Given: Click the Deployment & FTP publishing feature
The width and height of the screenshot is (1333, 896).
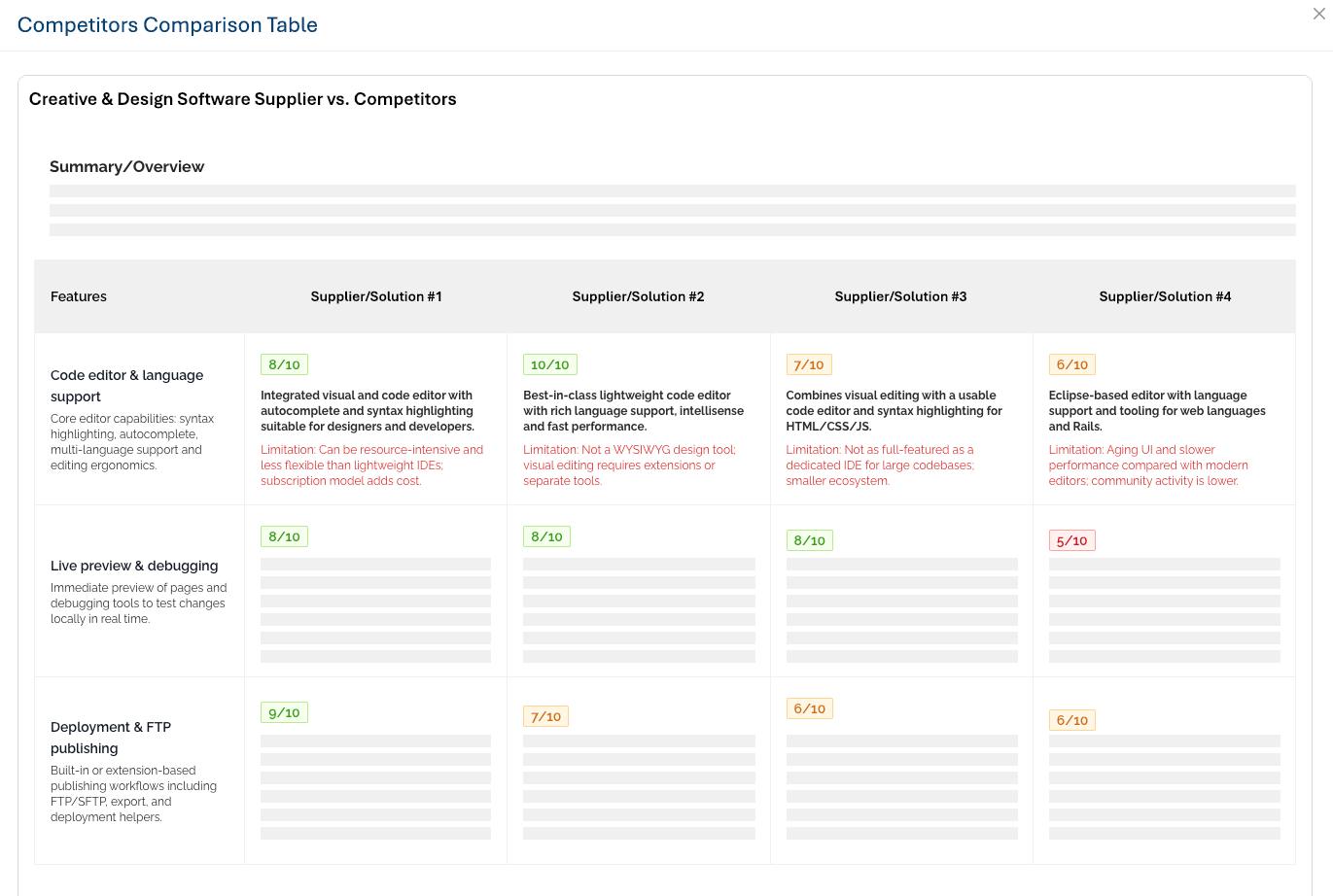Looking at the screenshot, I should click(x=111, y=738).
